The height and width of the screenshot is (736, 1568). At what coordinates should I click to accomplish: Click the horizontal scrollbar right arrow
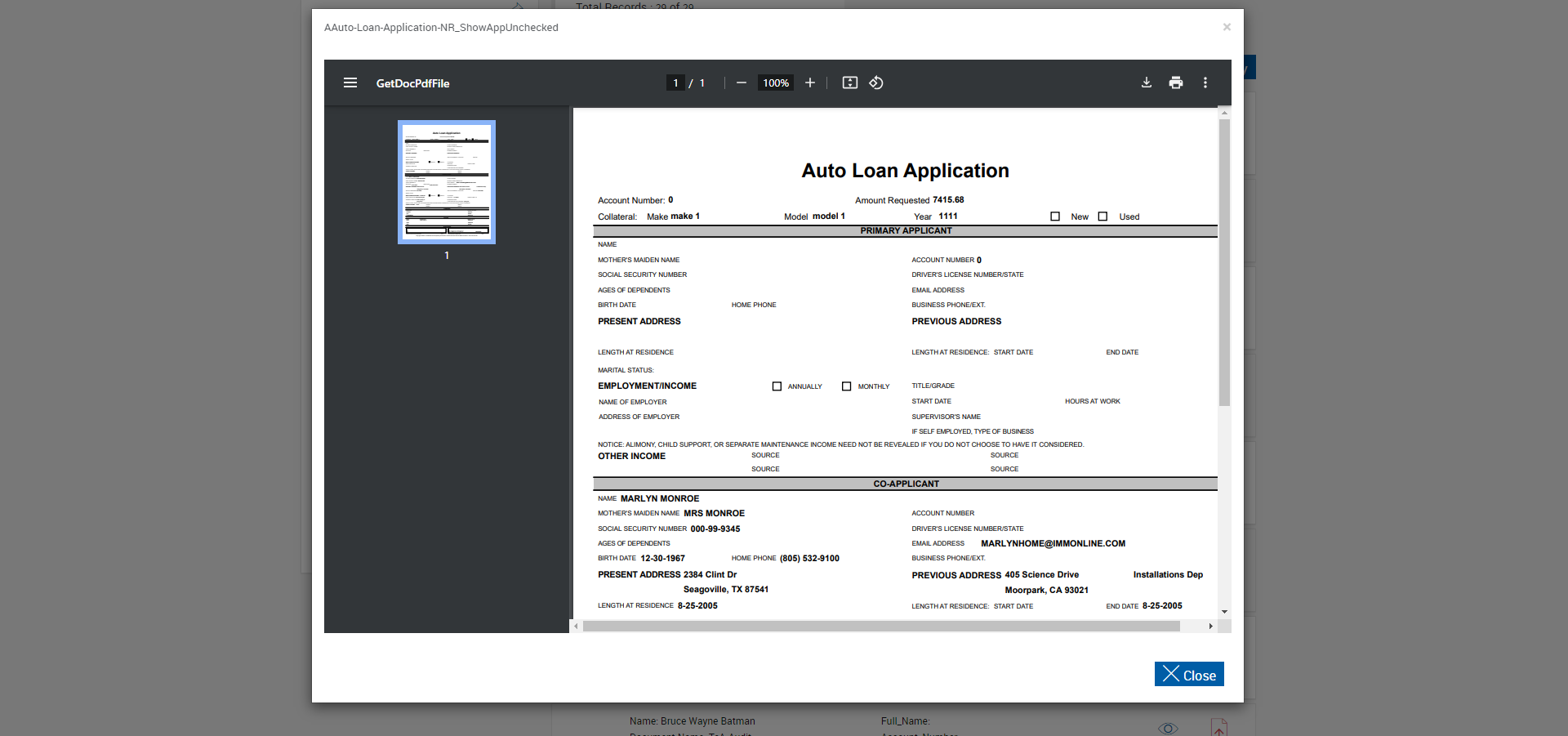(1210, 626)
